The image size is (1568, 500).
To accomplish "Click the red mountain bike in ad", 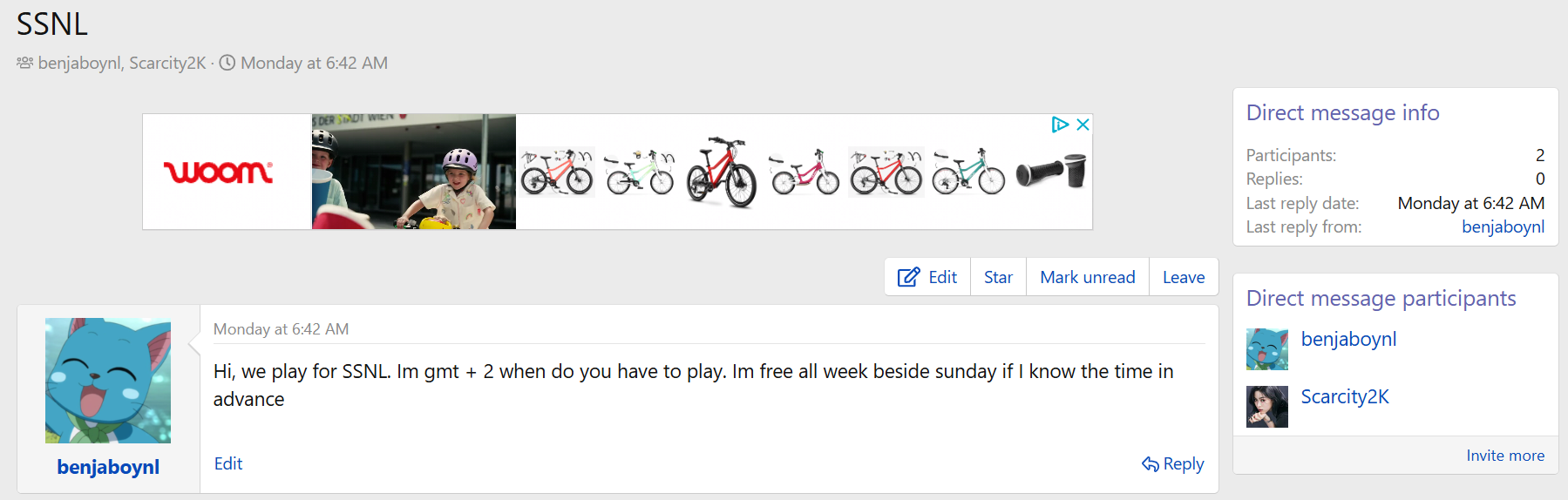I will [x=722, y=172].
